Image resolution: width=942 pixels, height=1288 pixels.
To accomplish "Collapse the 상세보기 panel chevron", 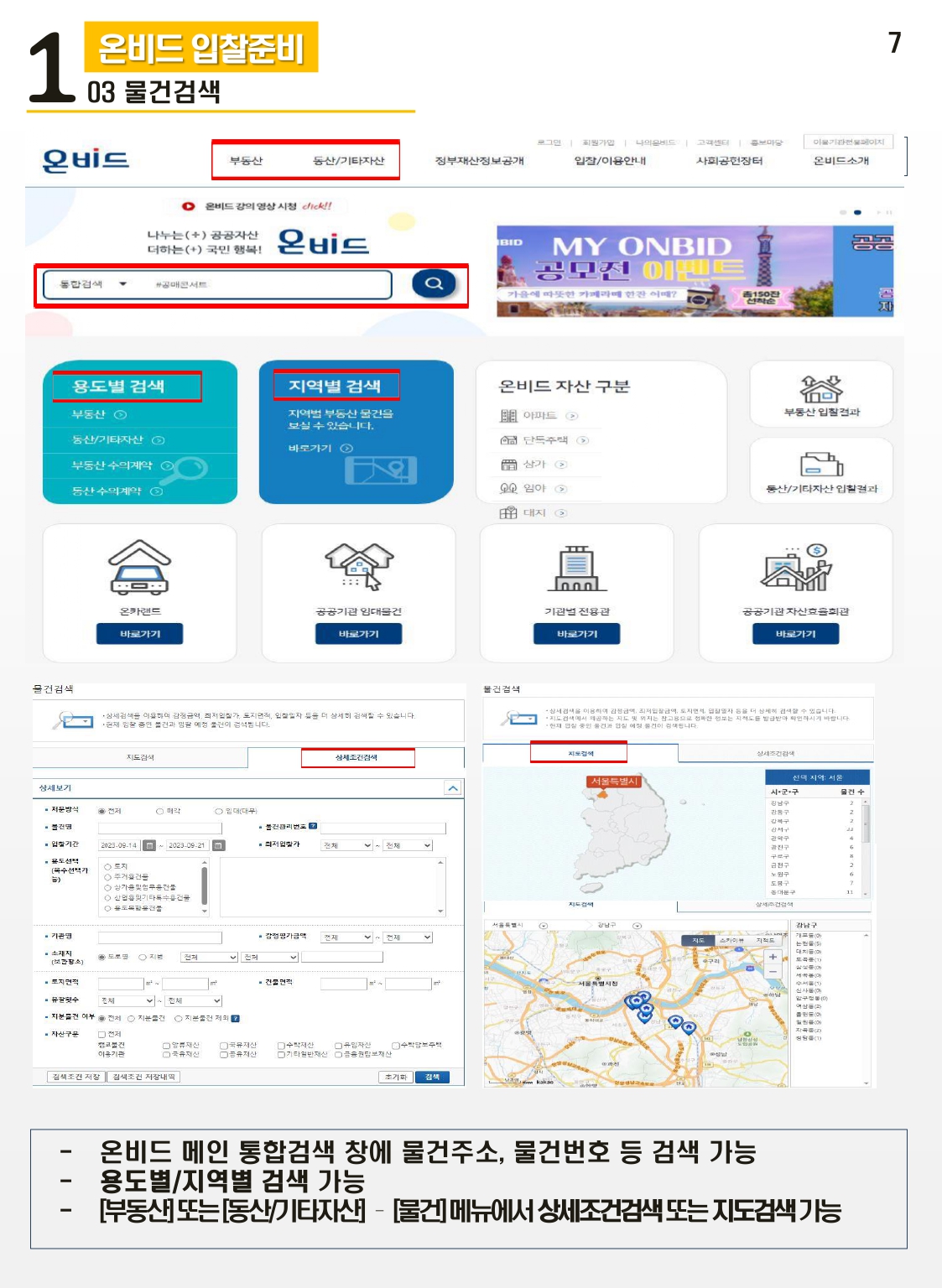I will [453, 788].
